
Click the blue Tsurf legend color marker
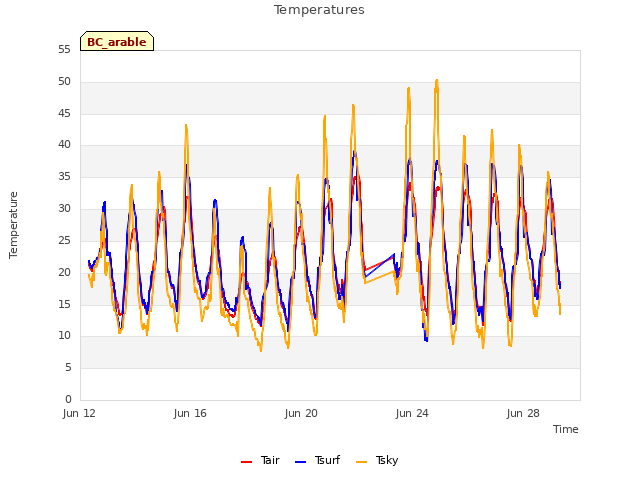[x=300, y=462]
